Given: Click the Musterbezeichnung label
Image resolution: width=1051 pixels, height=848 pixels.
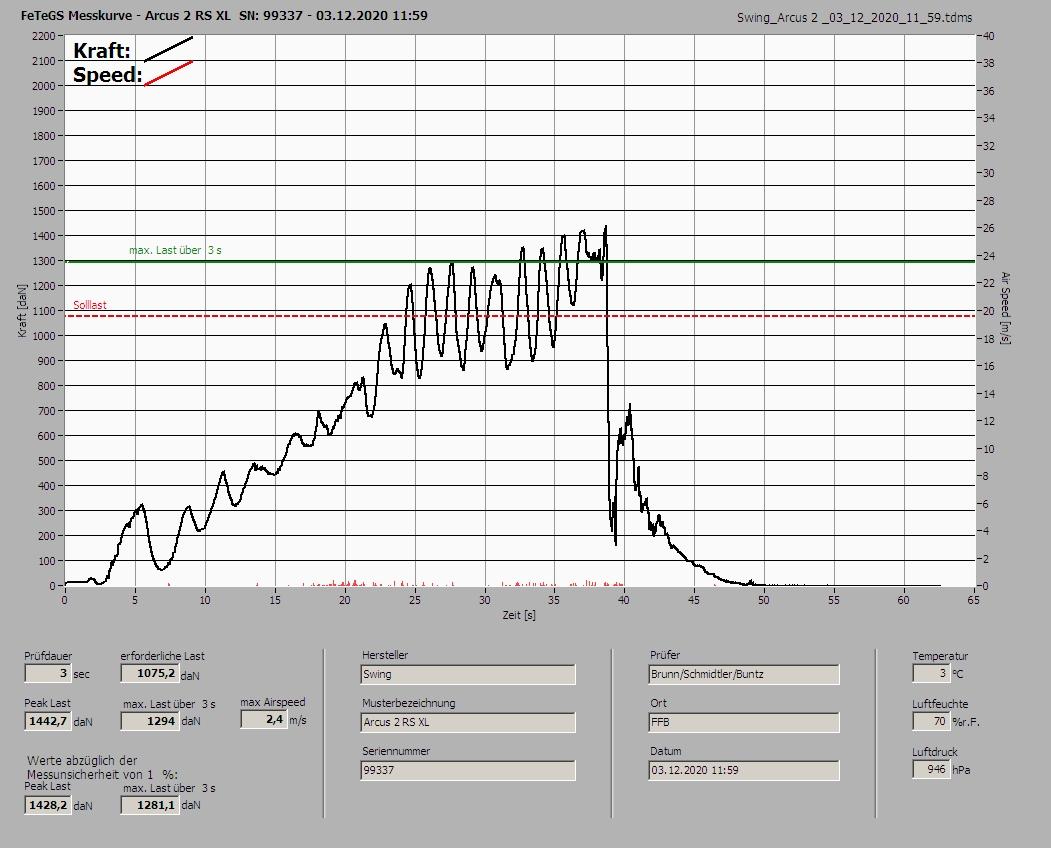Looking at the screenshot, I should (409, 703).
